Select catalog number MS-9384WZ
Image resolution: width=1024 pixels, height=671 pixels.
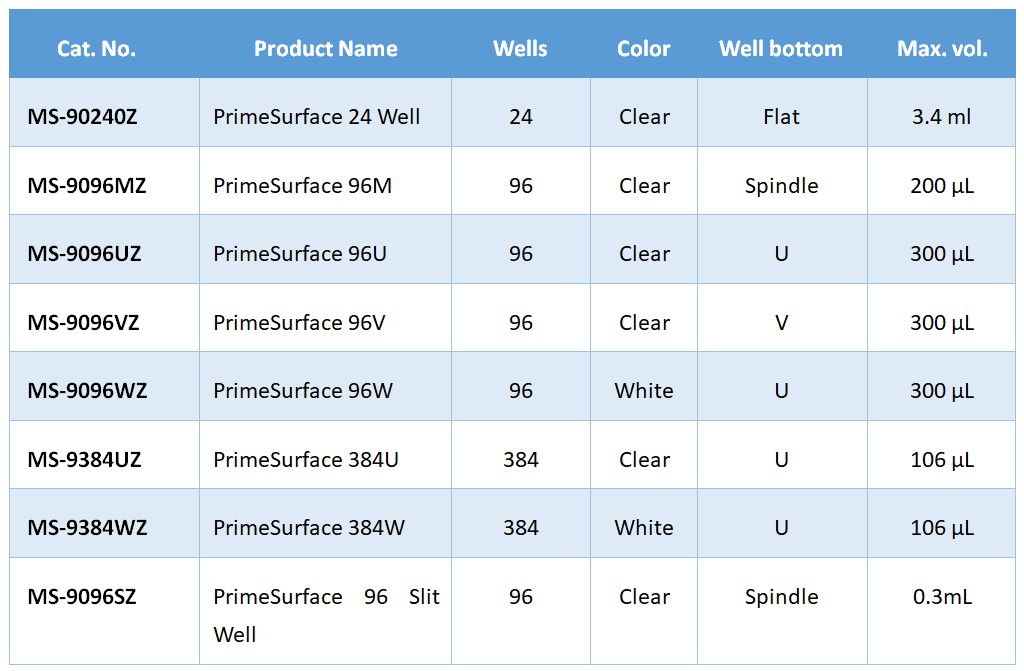coord(87,528)
